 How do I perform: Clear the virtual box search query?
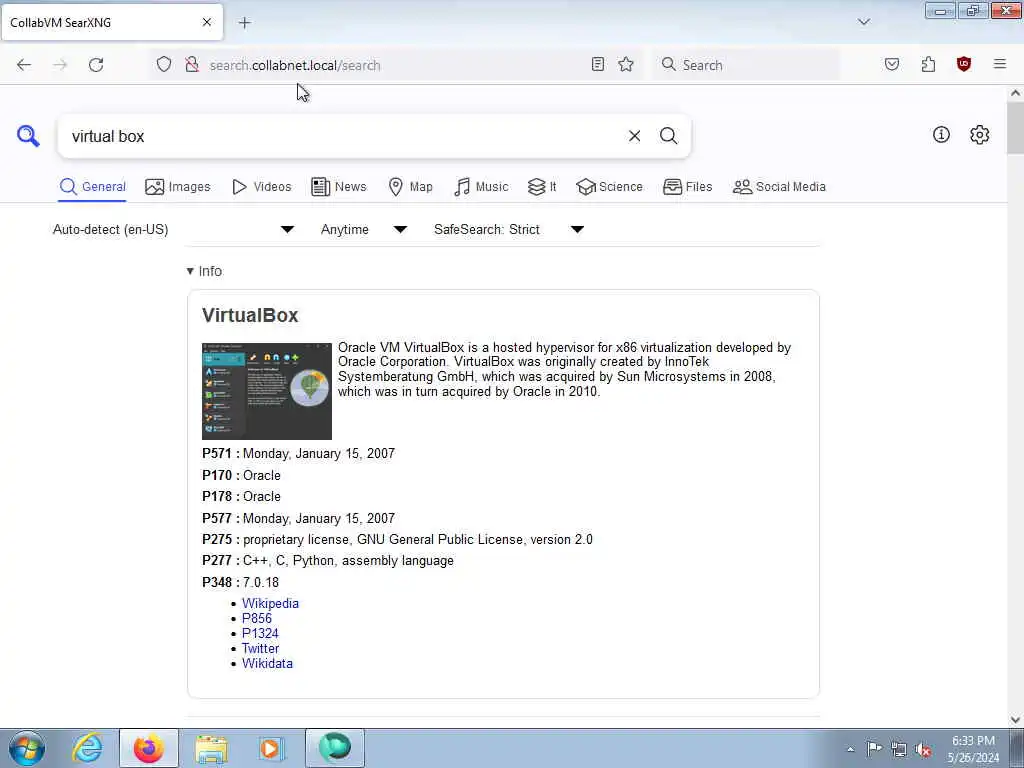[x=634, y=136]
